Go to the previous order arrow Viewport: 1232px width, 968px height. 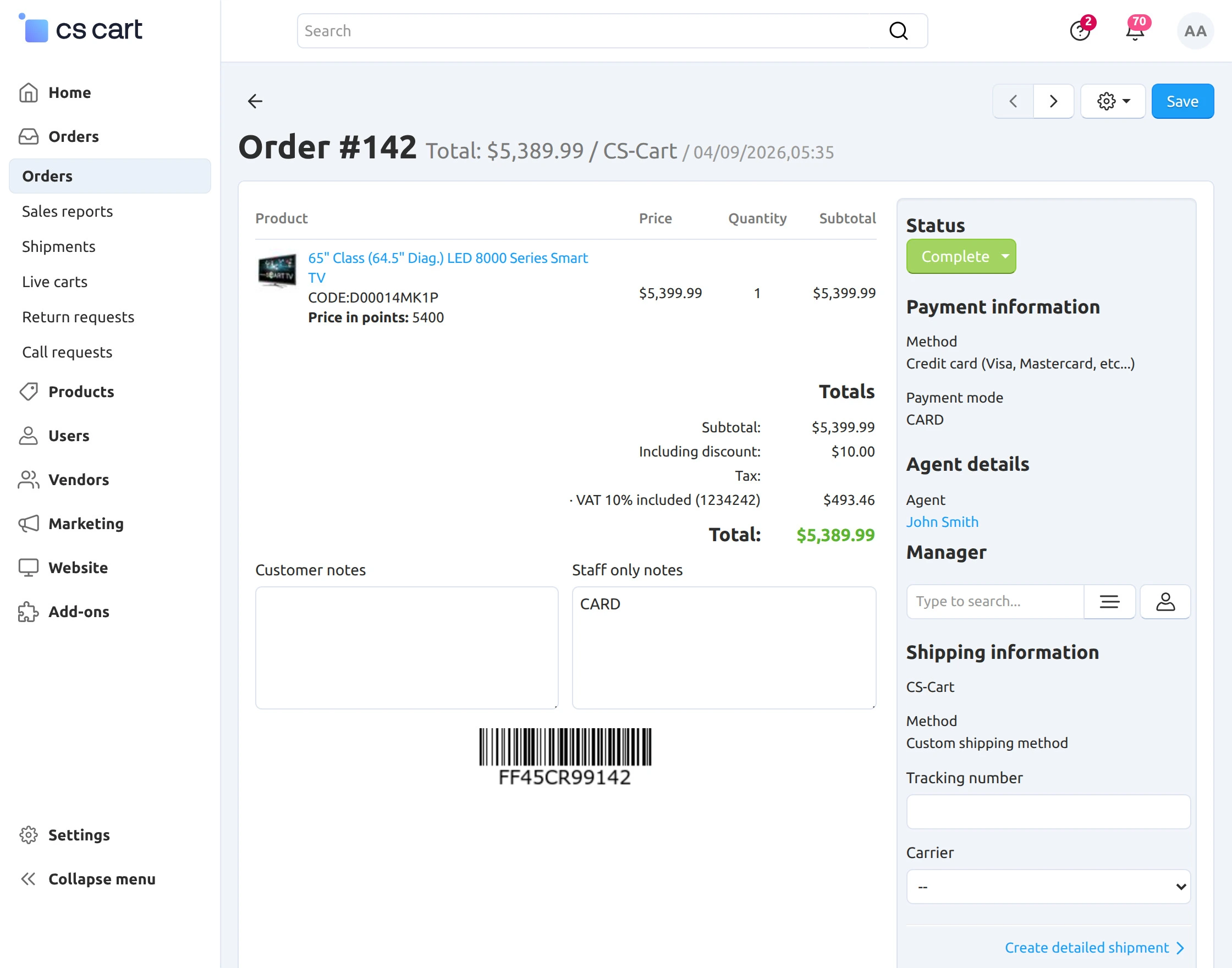tap(1013, 101)
